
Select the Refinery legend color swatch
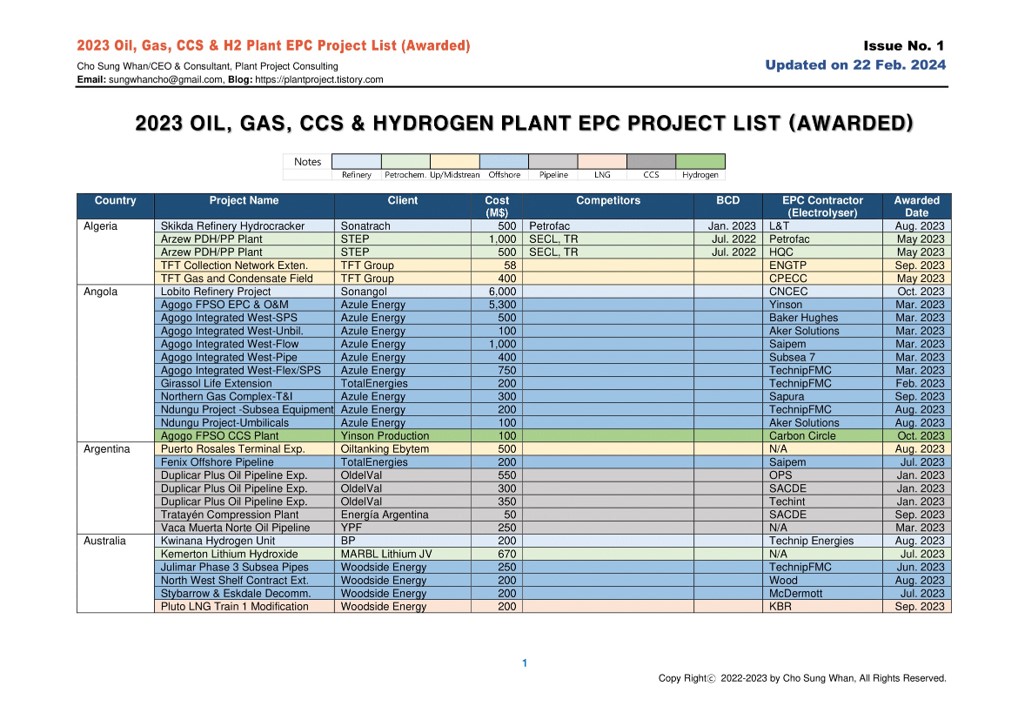356,162
